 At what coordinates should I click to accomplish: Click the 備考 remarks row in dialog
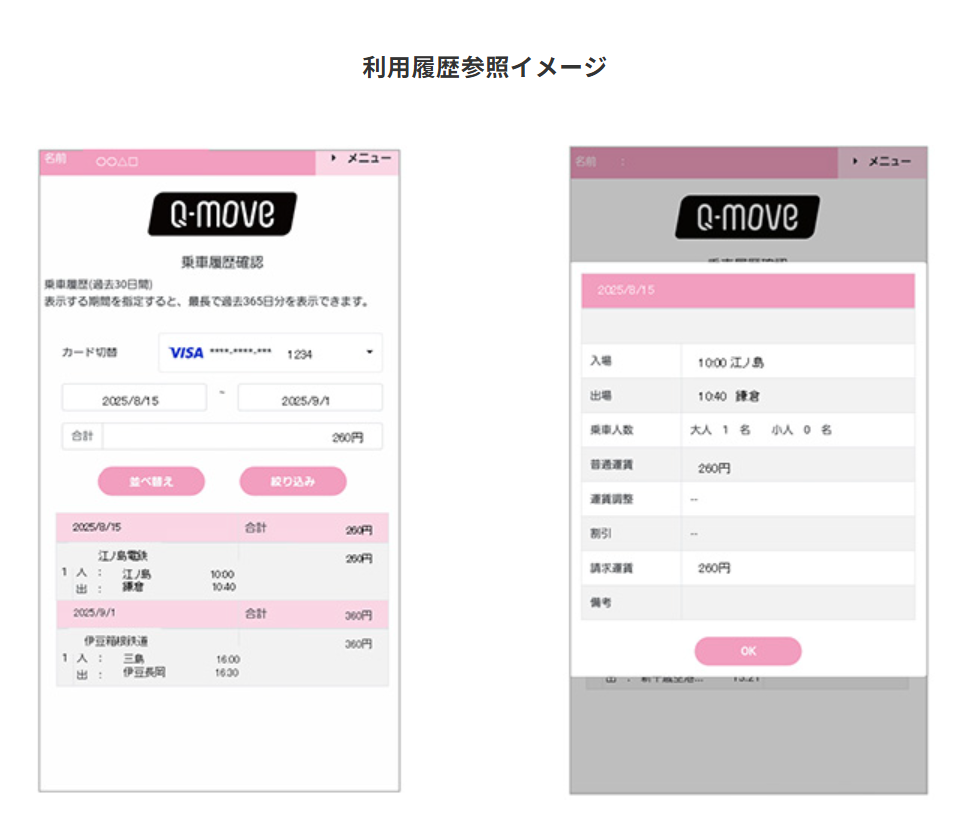click(x=748, y=603)
